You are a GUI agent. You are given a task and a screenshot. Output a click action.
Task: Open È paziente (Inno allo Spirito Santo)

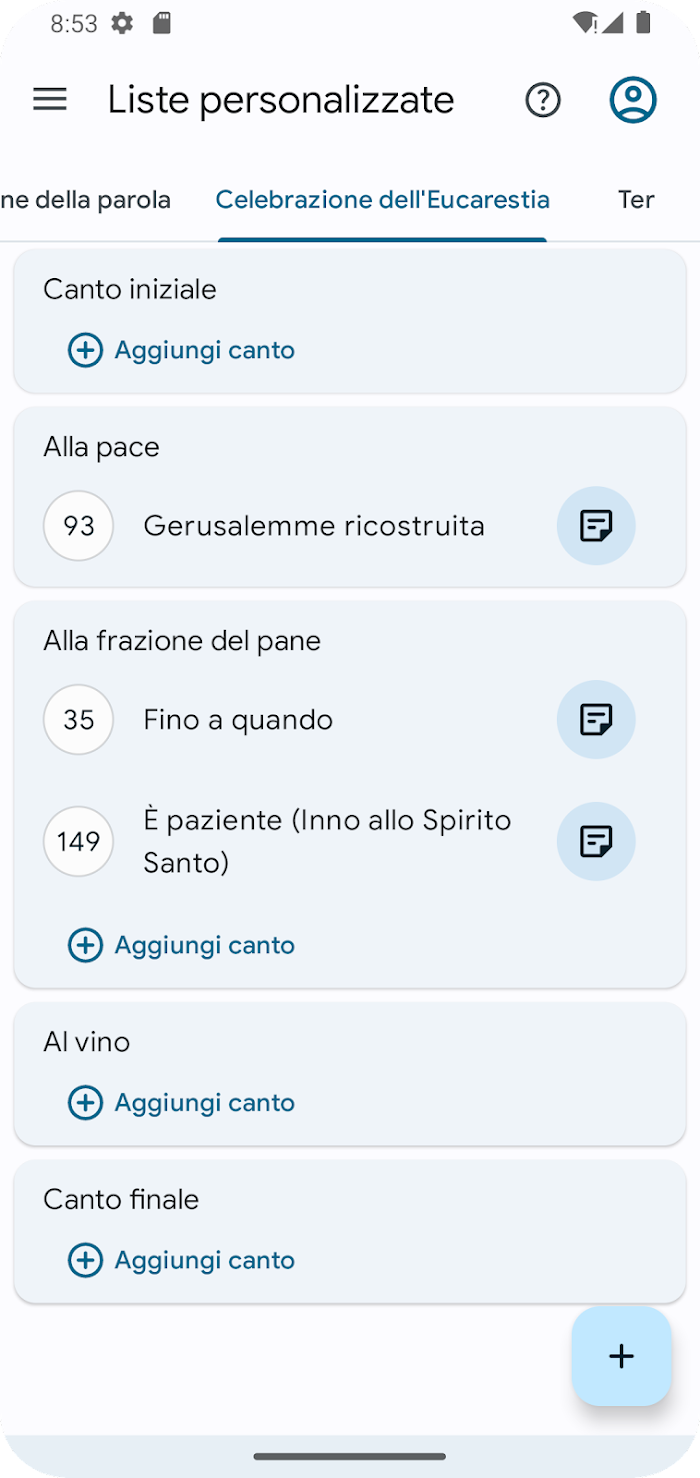[x=327, y=841]
